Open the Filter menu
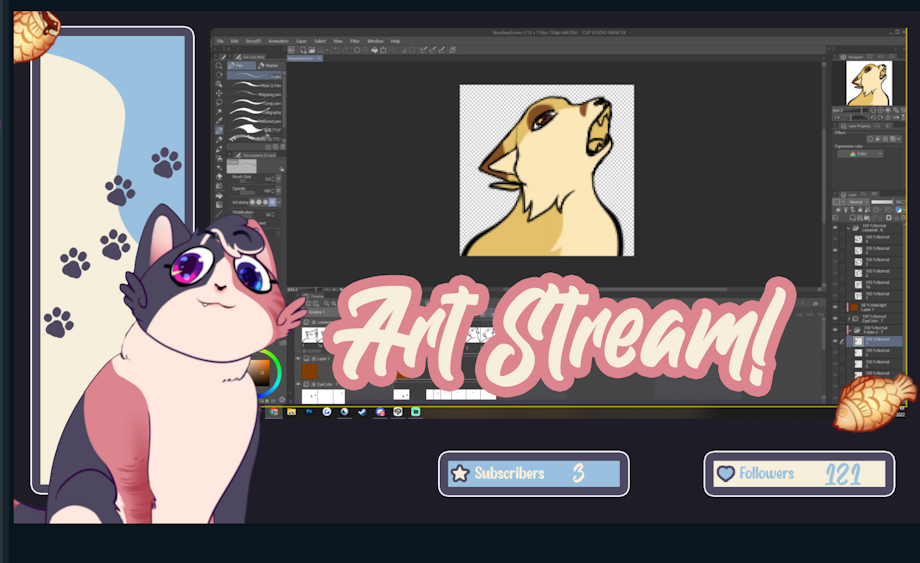This screenshot has width=920, height=563. coord(355,41)
